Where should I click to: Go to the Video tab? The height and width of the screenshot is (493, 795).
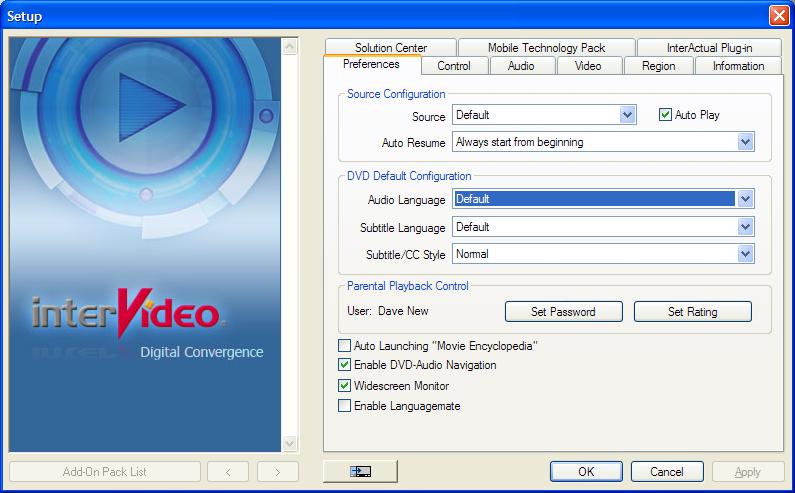click(588, 66)
